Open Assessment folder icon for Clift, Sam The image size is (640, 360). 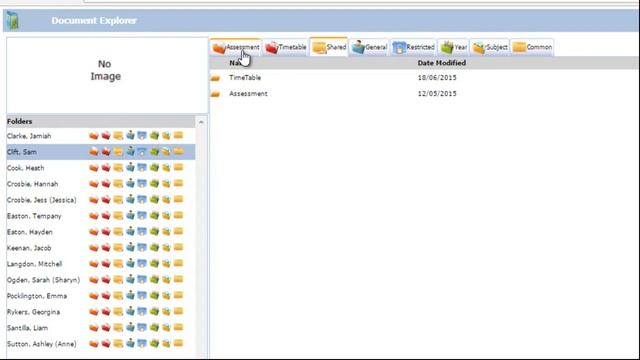(94, 152)
